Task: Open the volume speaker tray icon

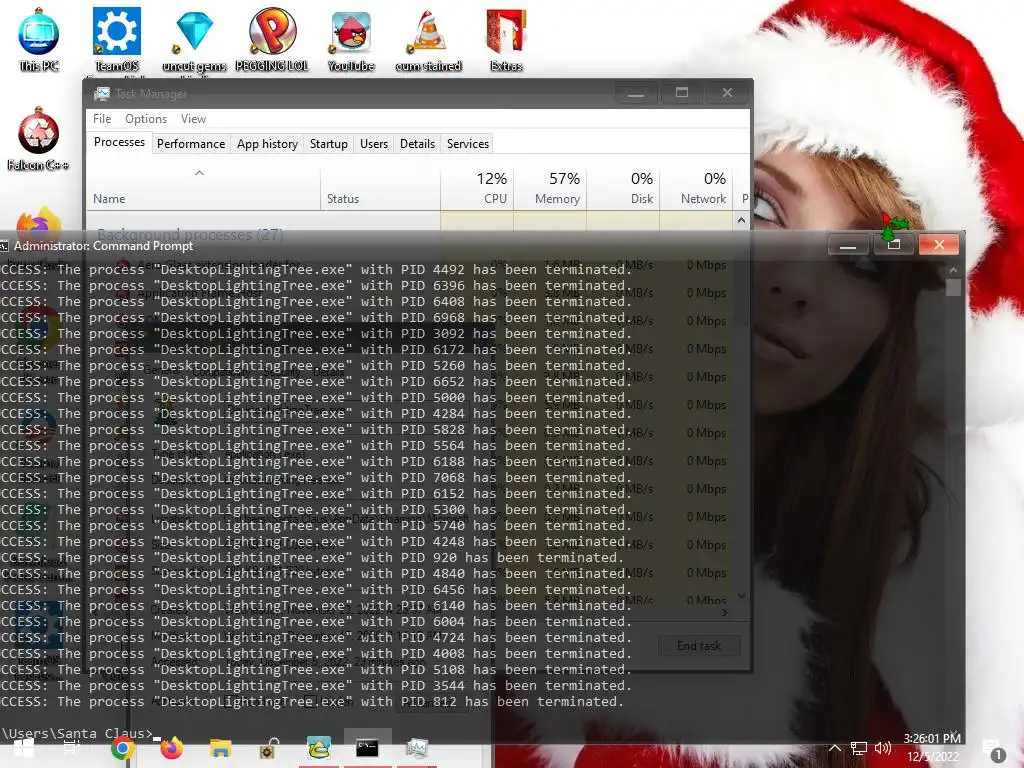Action: click(x=883, y=748)
